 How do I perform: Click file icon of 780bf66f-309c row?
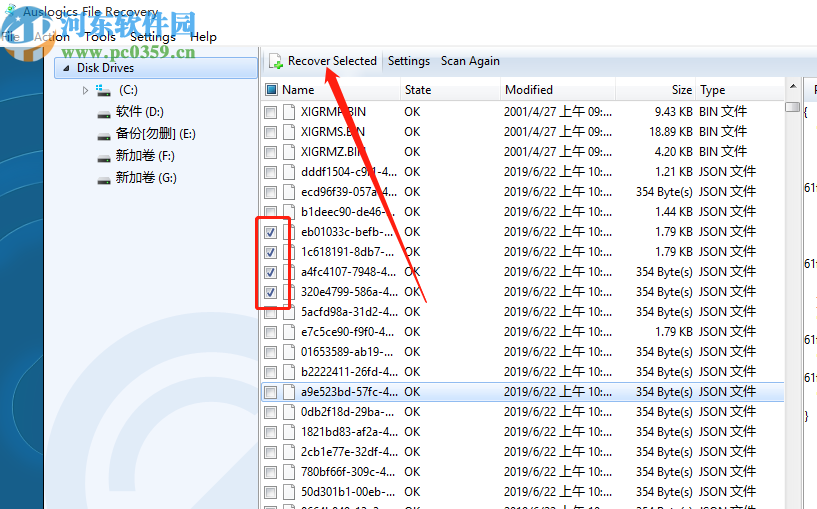coord(289,472)
